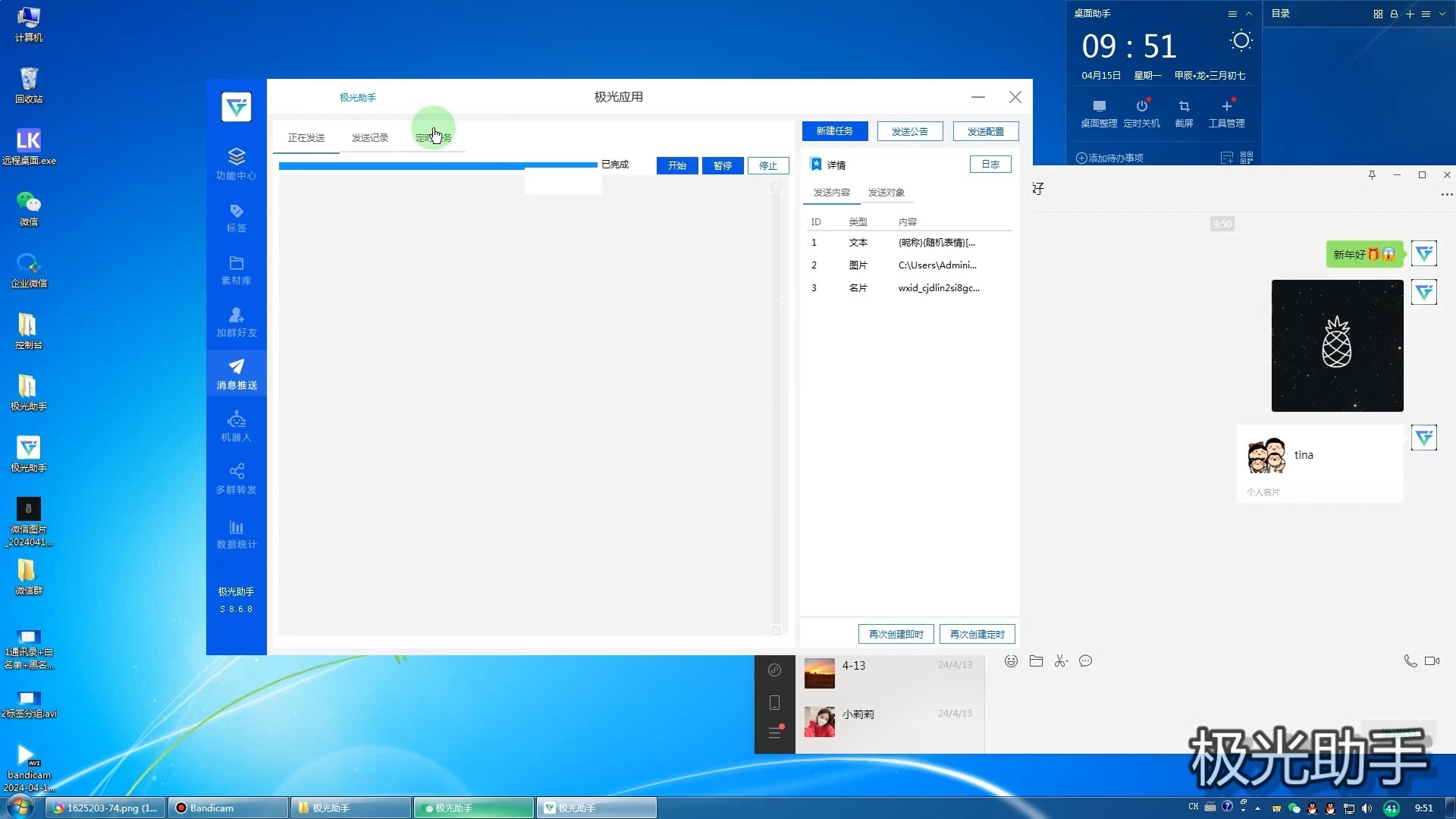Image resolution: width=1456 pixels, height=819 pixels.
Task: Switch to the 发送对象 detail tab
Action: (x=886, y=193)
